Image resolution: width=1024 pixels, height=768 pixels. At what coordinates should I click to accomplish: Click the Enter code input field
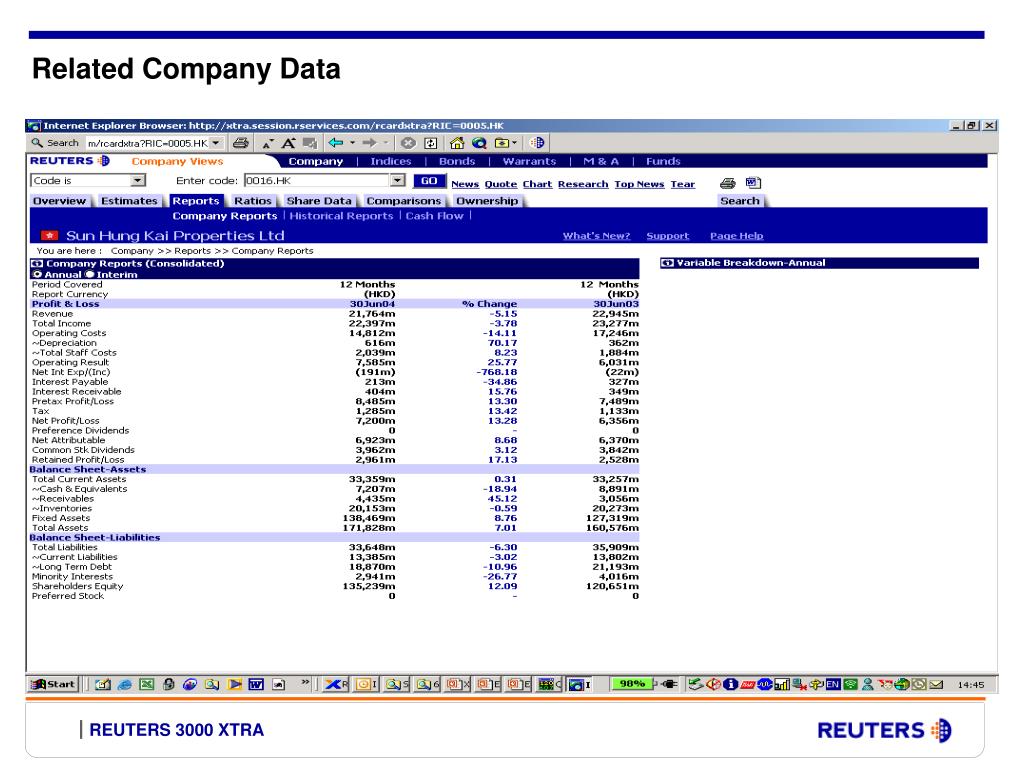pos(317,180)
